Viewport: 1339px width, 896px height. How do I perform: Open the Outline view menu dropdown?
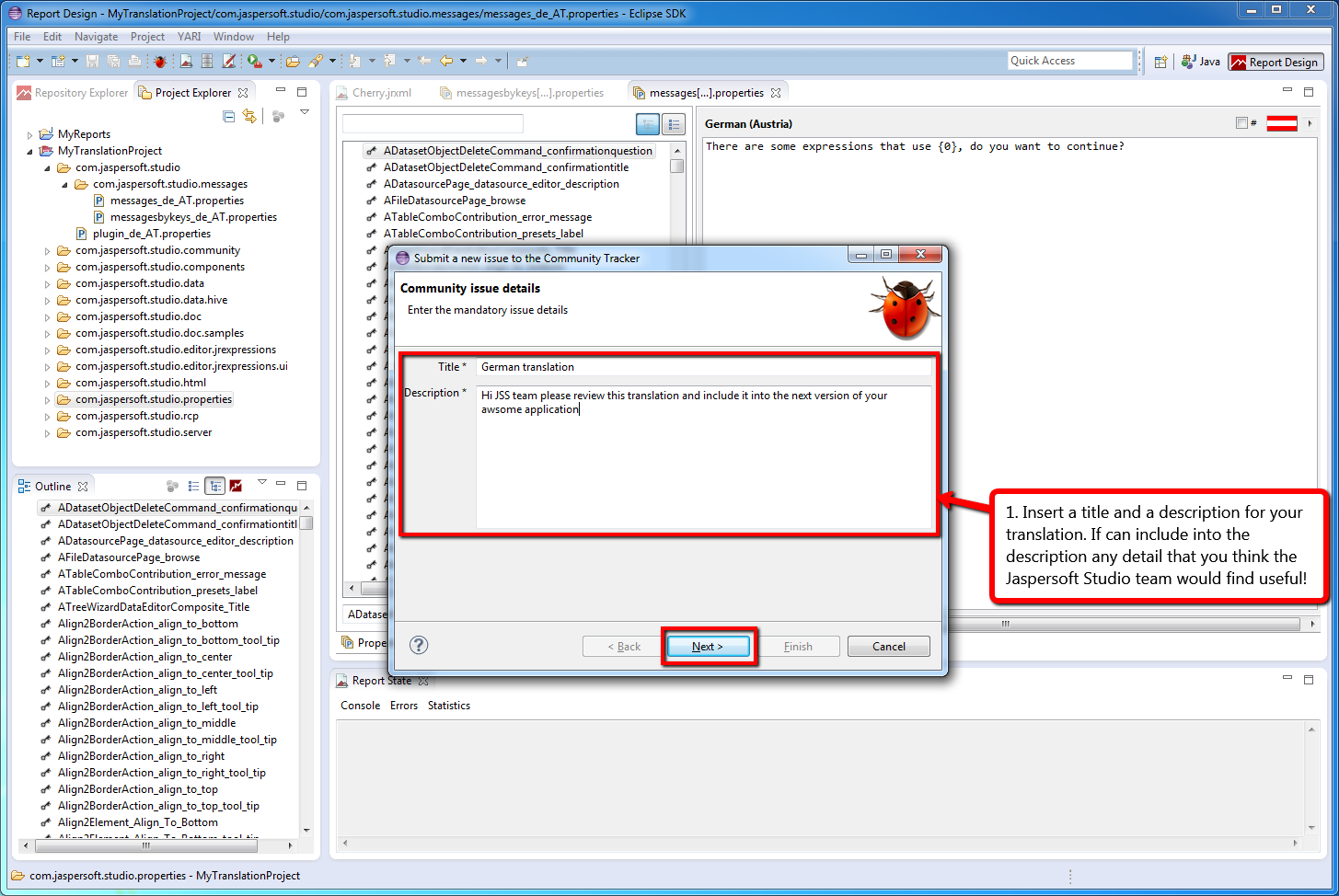(262, 483)
